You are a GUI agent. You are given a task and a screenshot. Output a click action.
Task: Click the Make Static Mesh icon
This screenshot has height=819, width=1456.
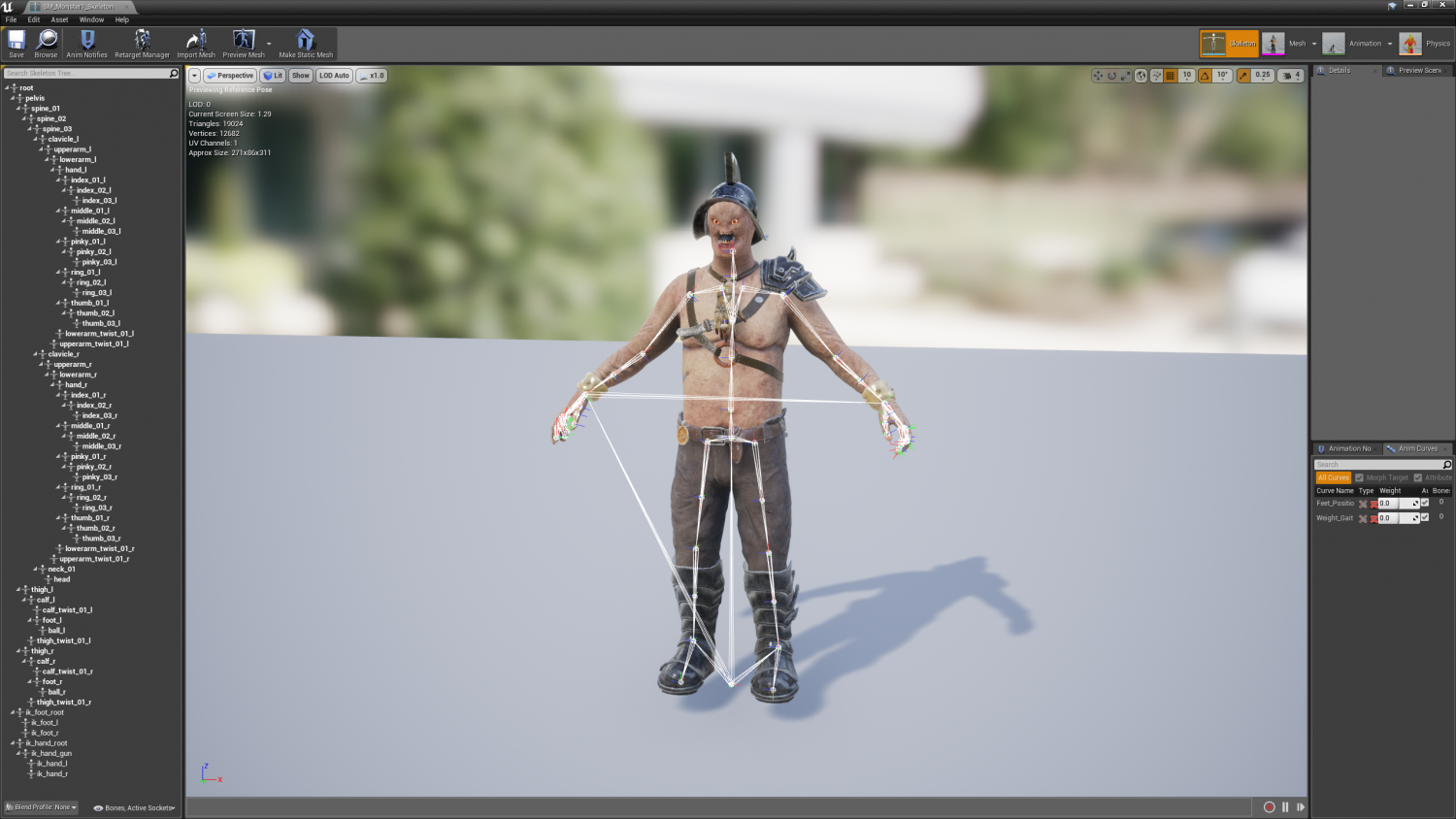click(x=306, y=43)
